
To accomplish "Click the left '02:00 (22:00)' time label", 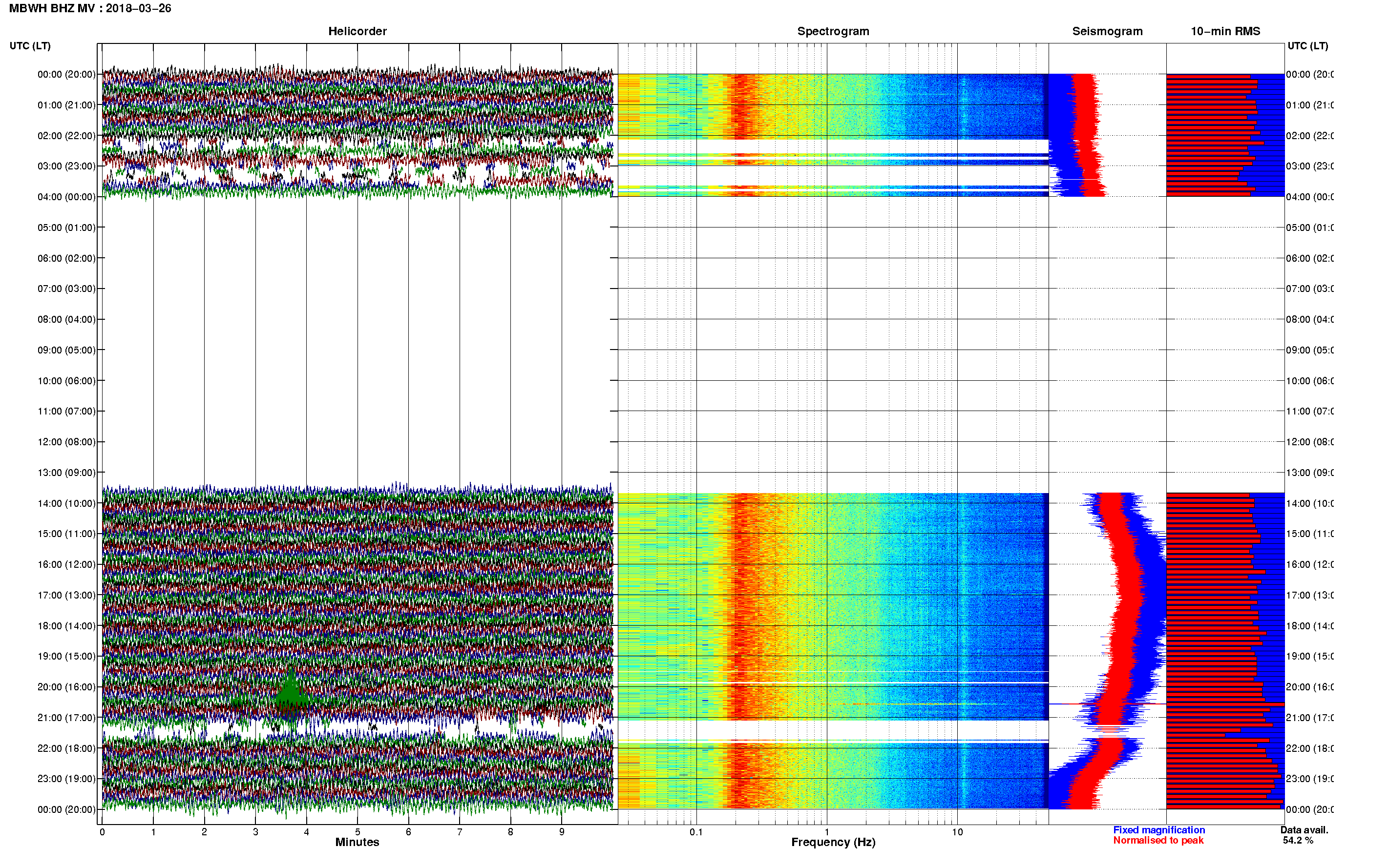I will click(x=66, y=136).
